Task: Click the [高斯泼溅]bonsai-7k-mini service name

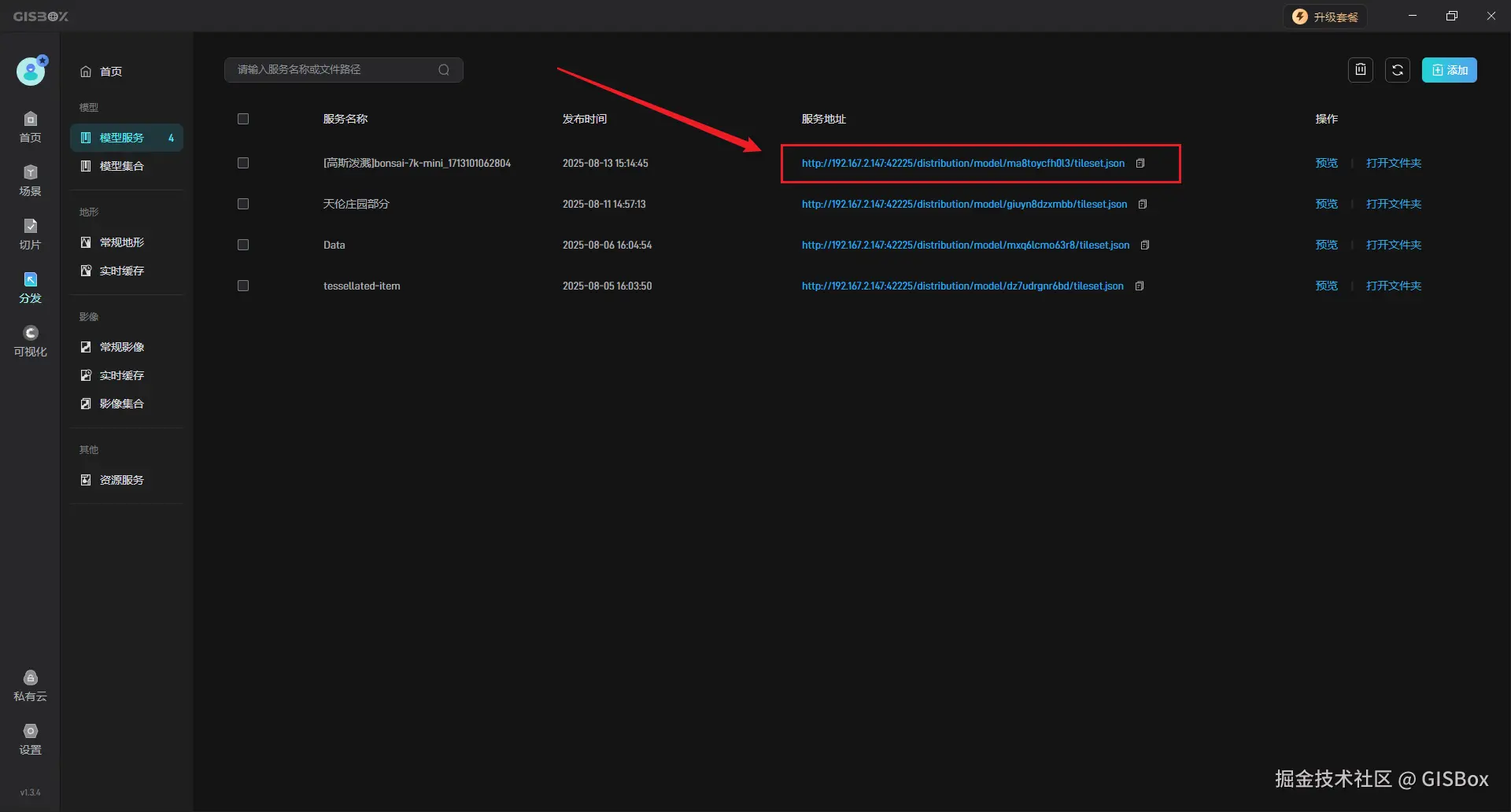Action: click(417, 164)
